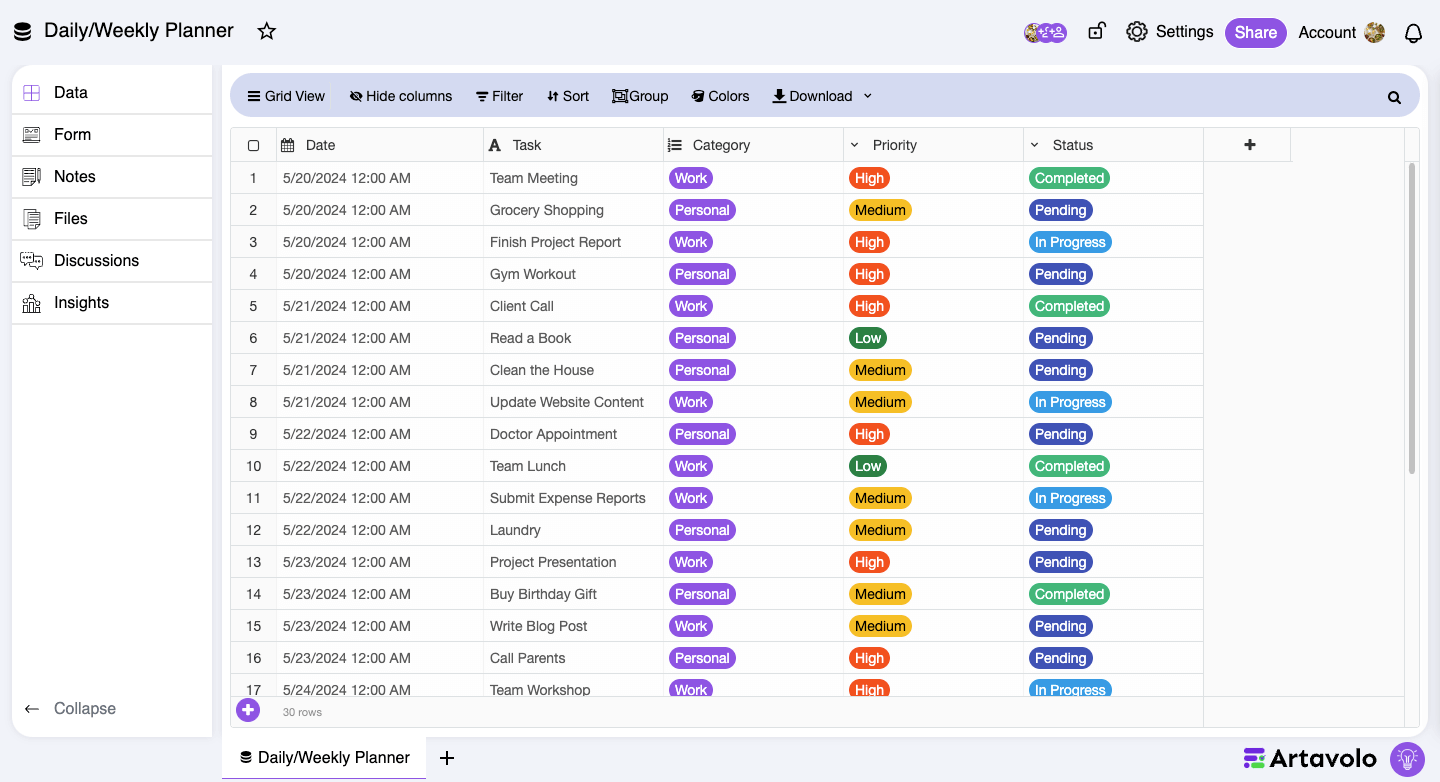Open the Status column dropdown
Image resolution: width=1440 pixels, height=782 pixels.
(x=1035, y=145)
